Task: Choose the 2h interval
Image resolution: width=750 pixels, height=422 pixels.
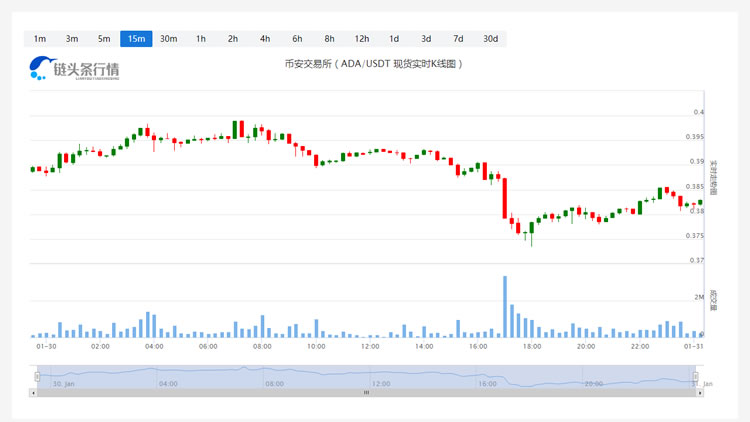Action: (233, 39)
